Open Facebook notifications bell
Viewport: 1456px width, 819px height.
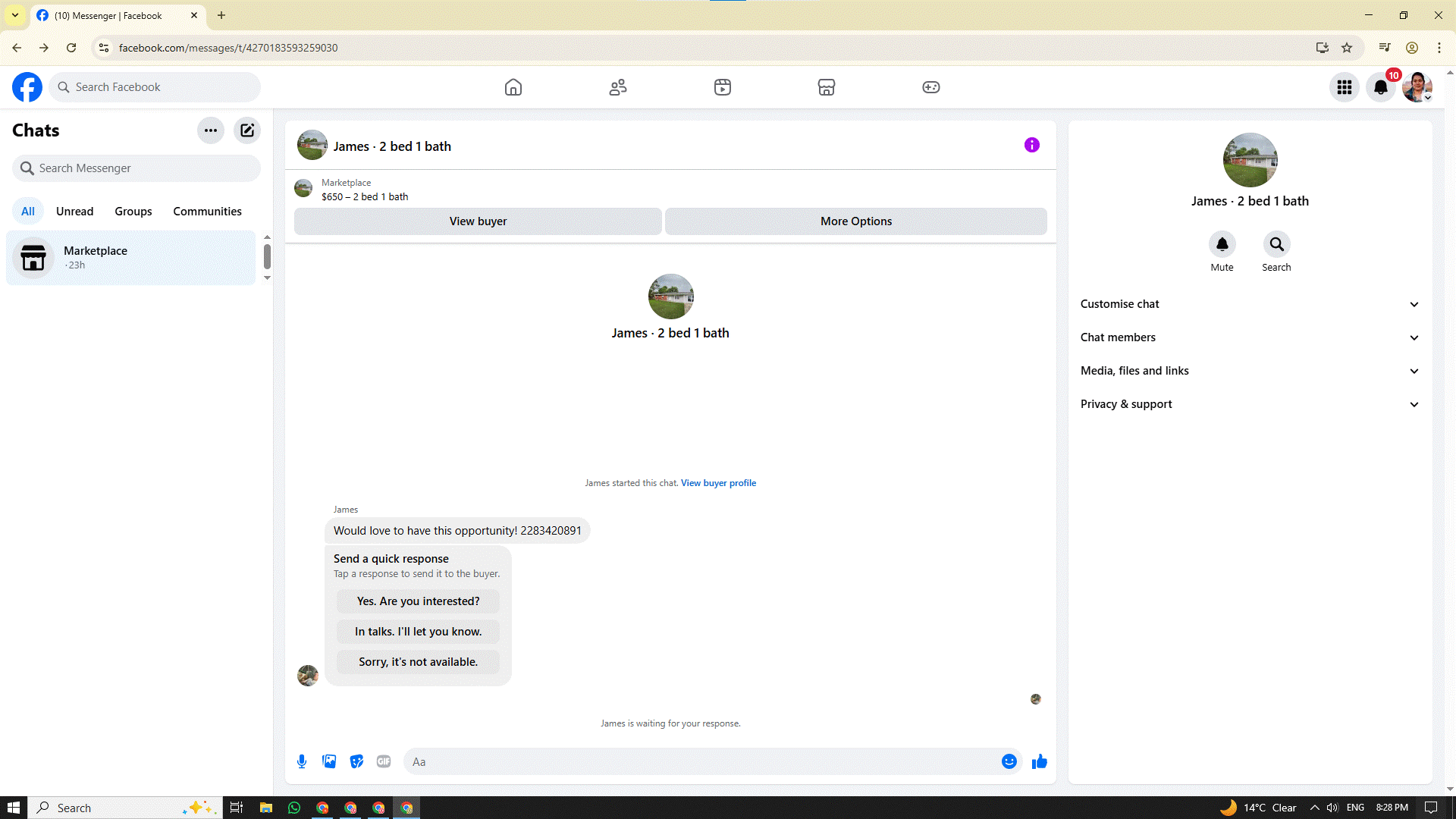tap(1381, 87)
